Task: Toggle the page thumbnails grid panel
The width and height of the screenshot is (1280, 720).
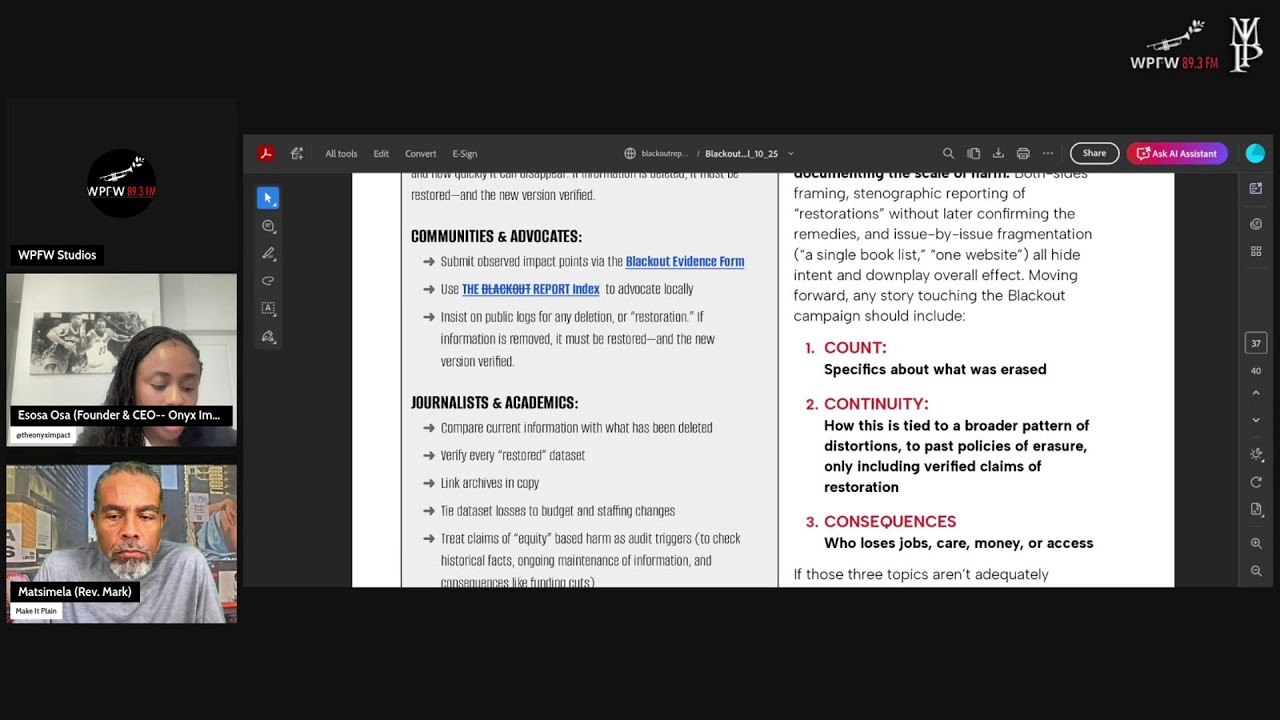Action: (x=1256, y=251)
